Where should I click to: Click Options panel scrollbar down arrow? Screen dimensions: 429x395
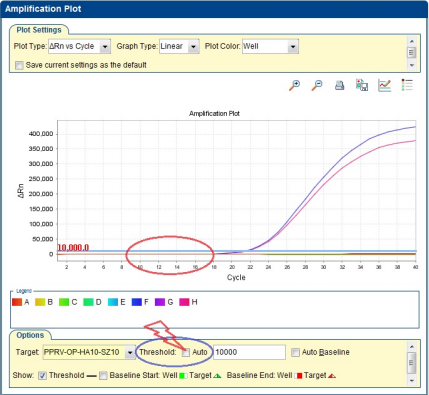pos(412,380)
